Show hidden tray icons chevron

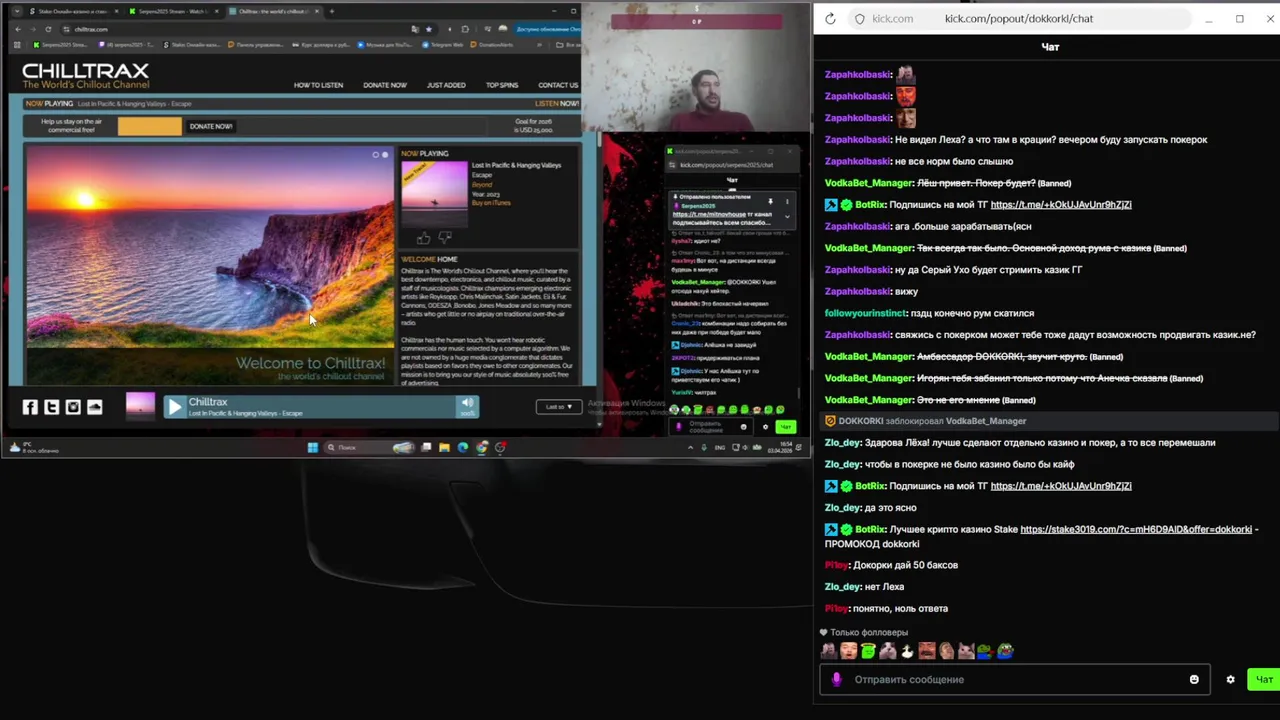tap(690, 447)
